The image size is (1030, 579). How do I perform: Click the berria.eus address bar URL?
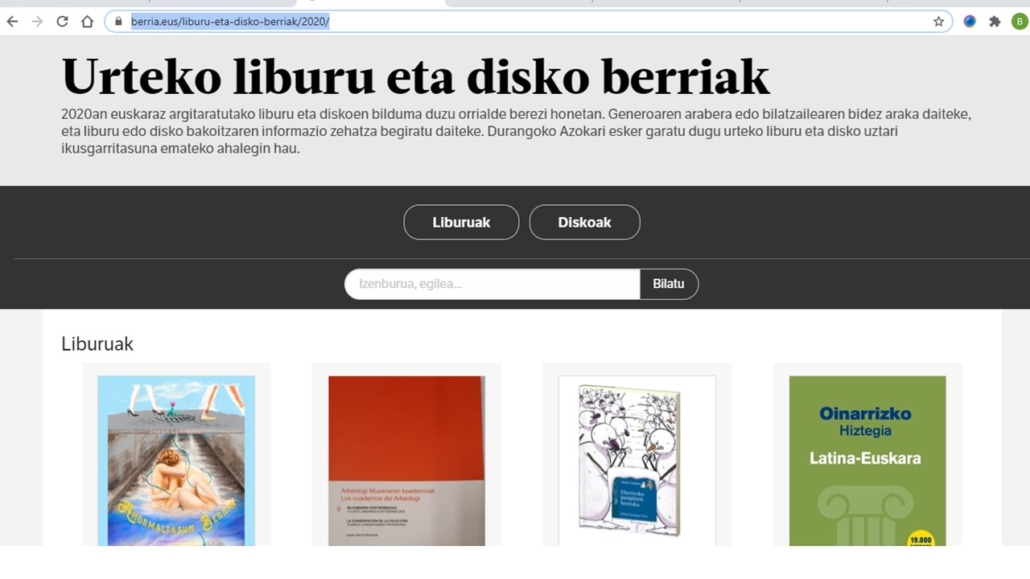230,22
